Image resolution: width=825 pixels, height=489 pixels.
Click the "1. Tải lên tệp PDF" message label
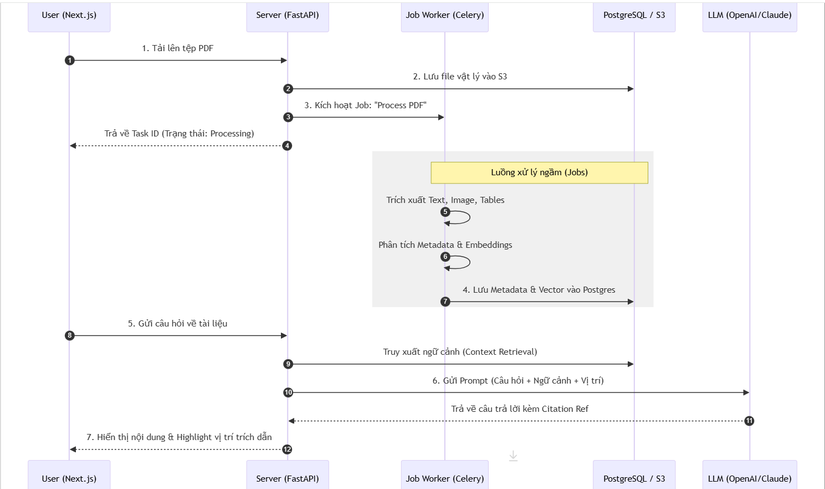pos(177,48)
